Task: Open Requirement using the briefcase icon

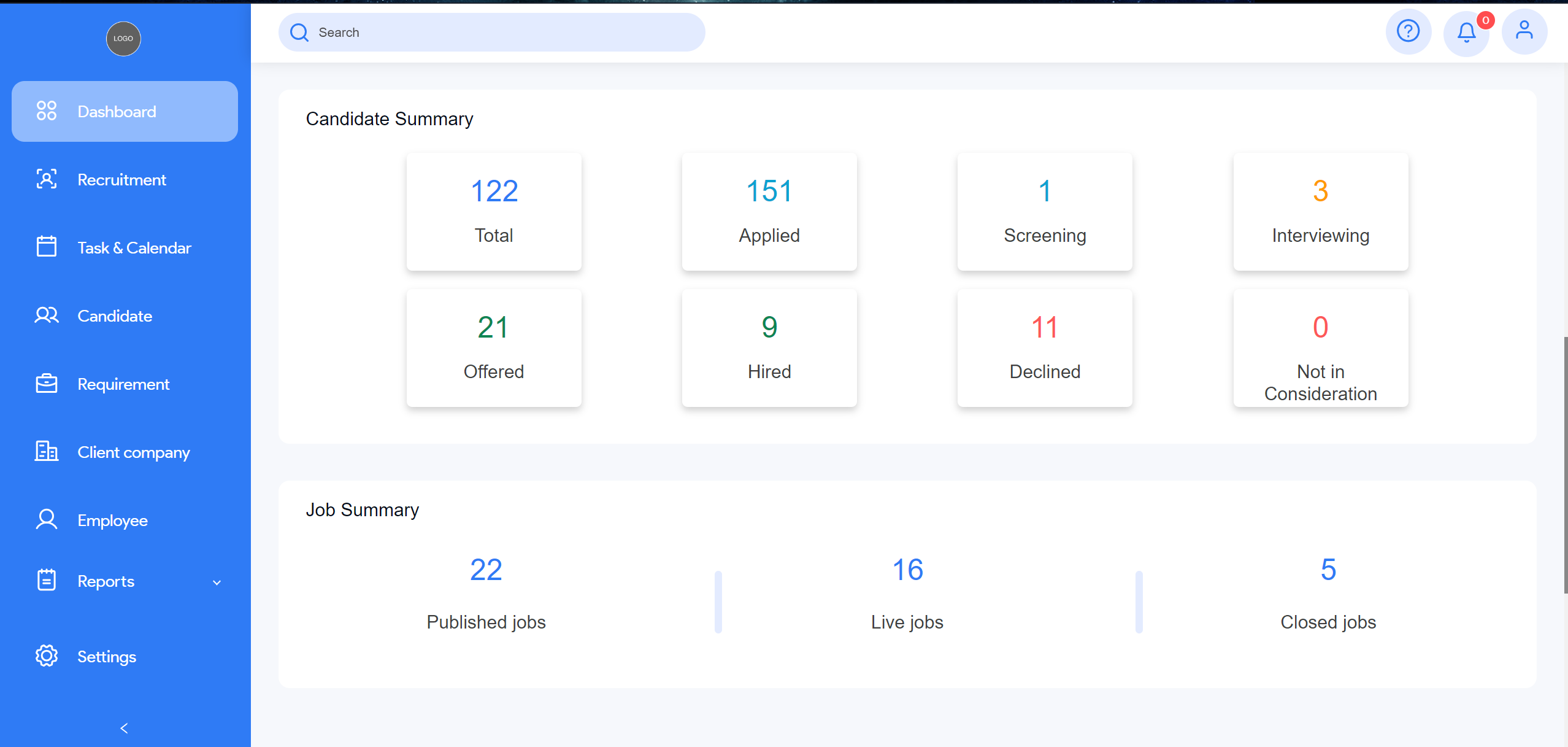Action: point(47,384)
